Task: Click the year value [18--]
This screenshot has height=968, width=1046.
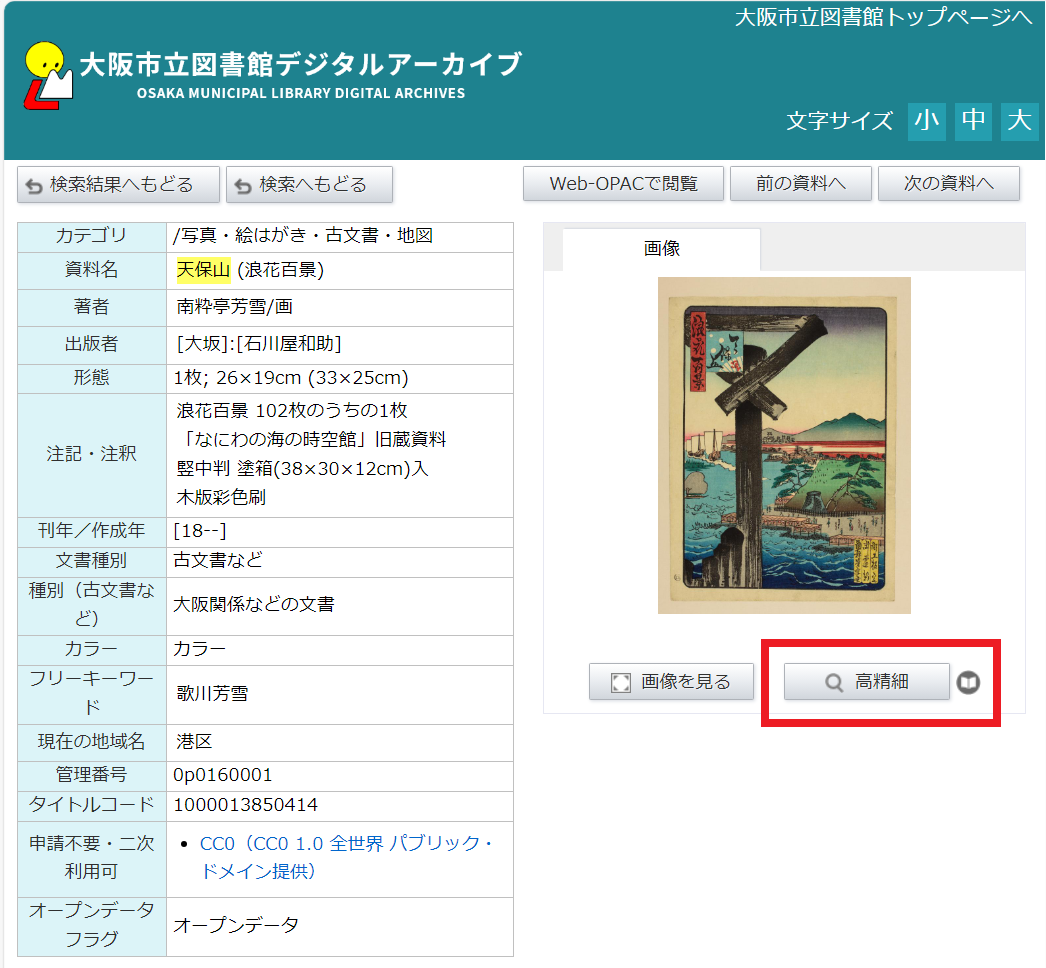Action: [200, 532]
